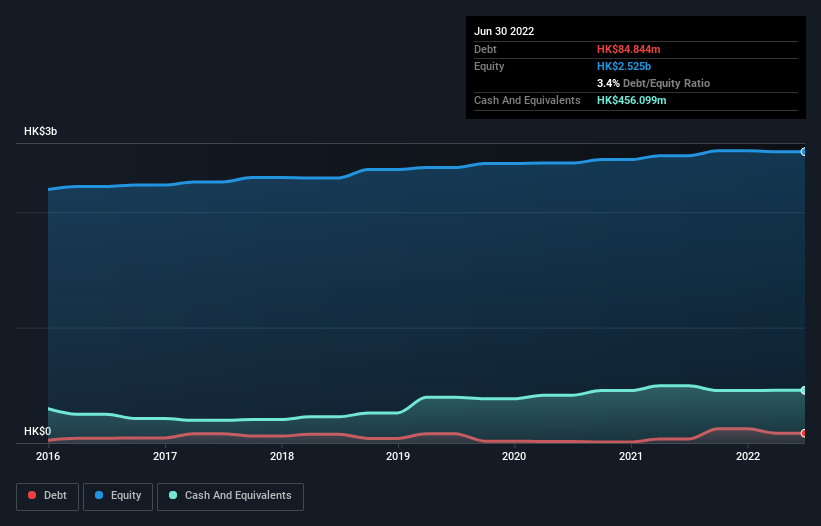The image size is (821, 526).
Task: Click the 2019 x-axis label
Action: 398,456
